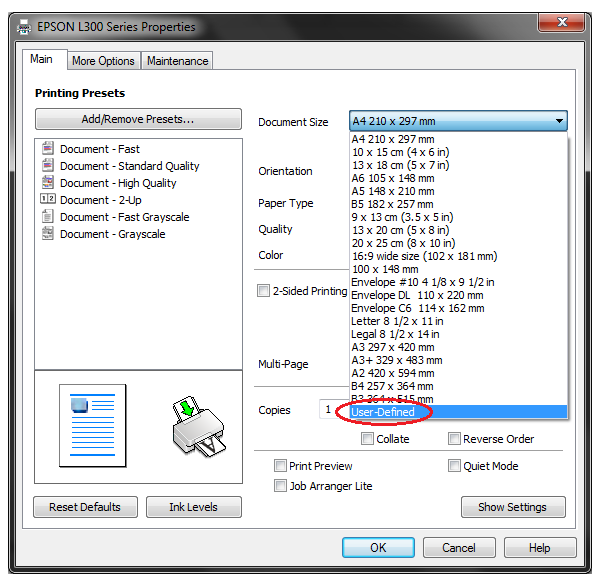Choose 13 x 18 cm (5 x 7 in)

pyautogui.click(x=458, y=165)
